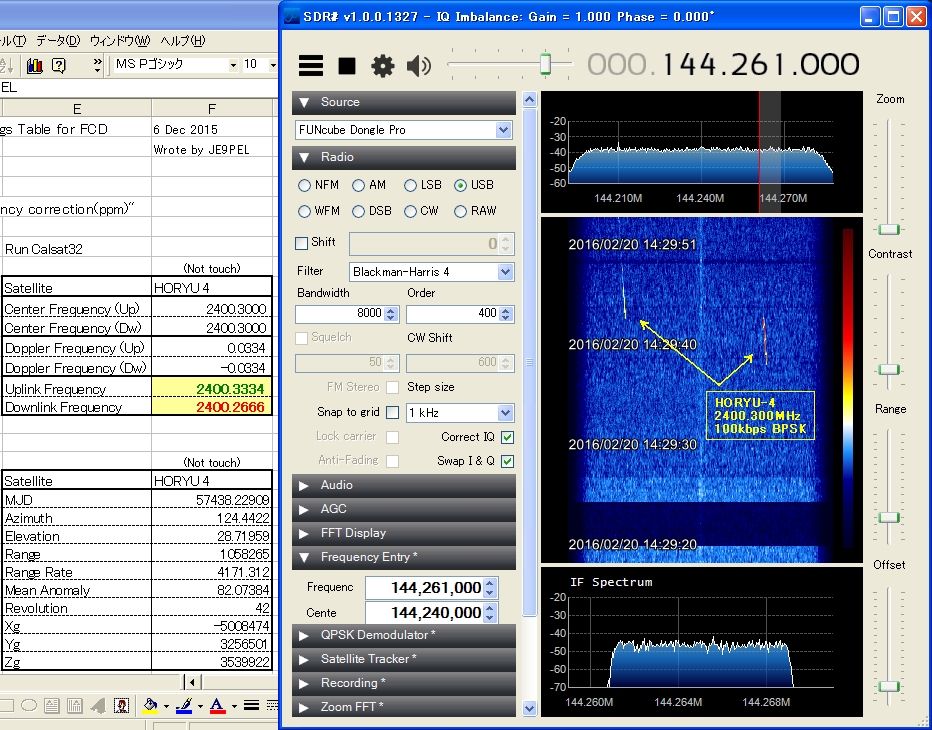
Task: Open the ヘルプ(H) menu in Excel
Action: [x=183, y=41]
